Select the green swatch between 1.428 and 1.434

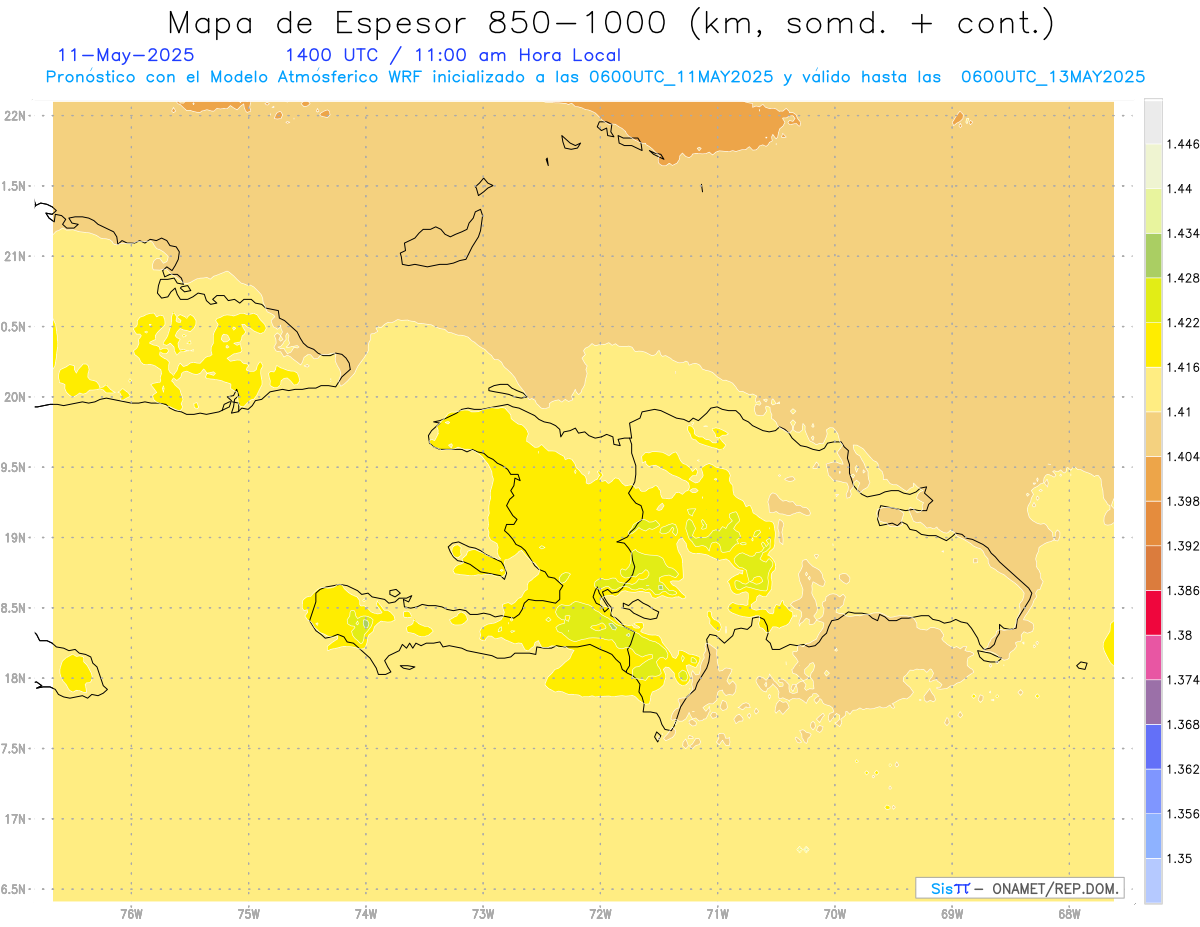[1153, 255]
